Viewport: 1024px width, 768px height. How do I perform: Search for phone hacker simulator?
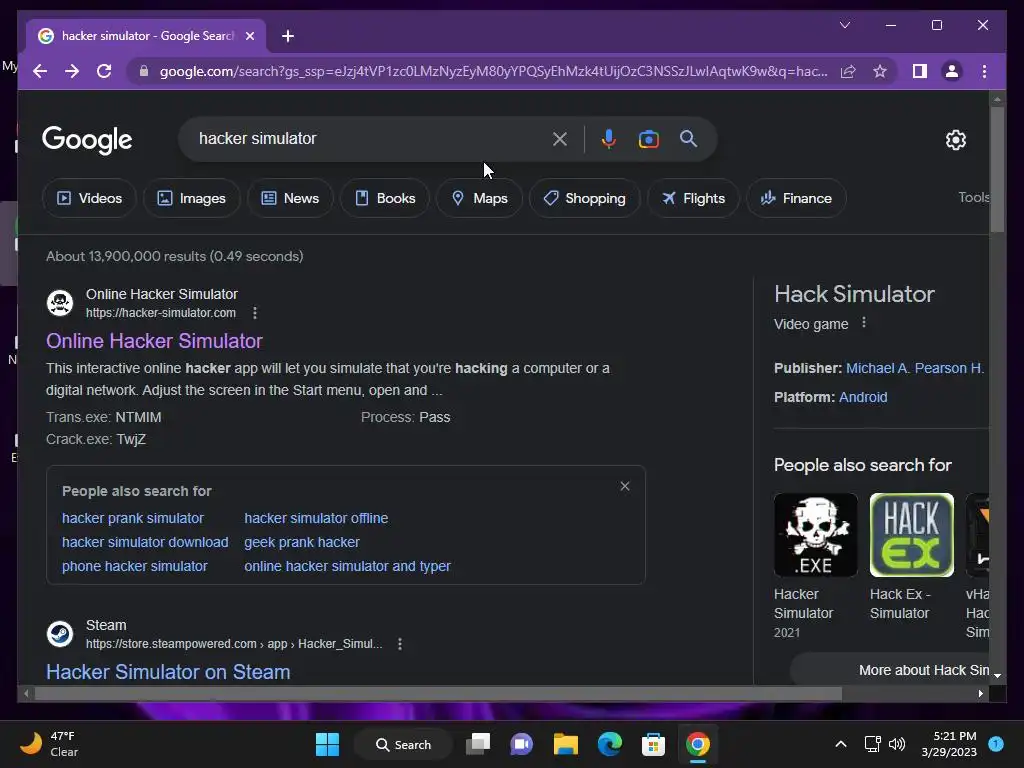(x=135, y=566)
